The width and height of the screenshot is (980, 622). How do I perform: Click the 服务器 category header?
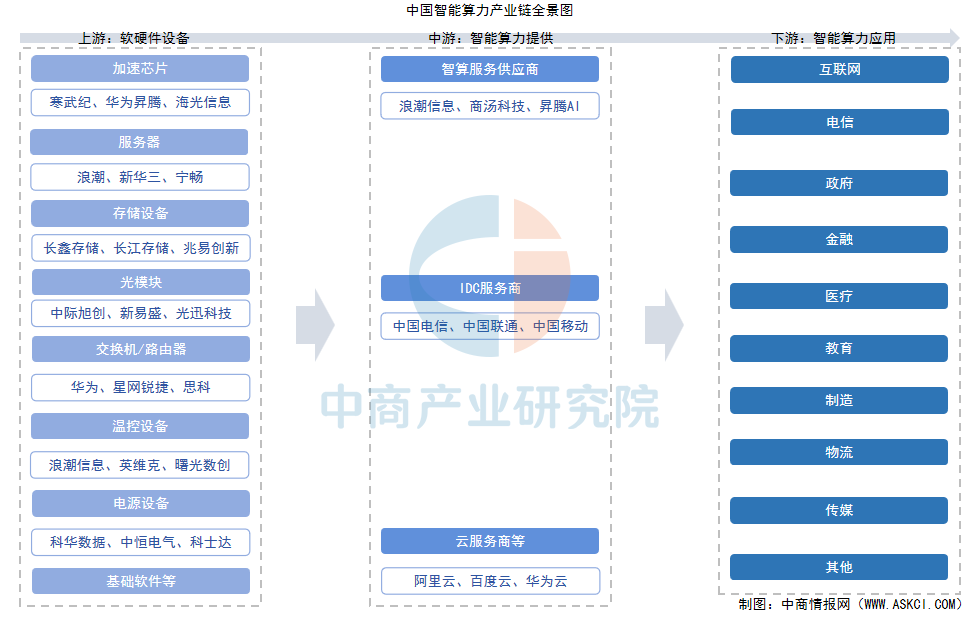pyautogui.click(x=139, y=142)
